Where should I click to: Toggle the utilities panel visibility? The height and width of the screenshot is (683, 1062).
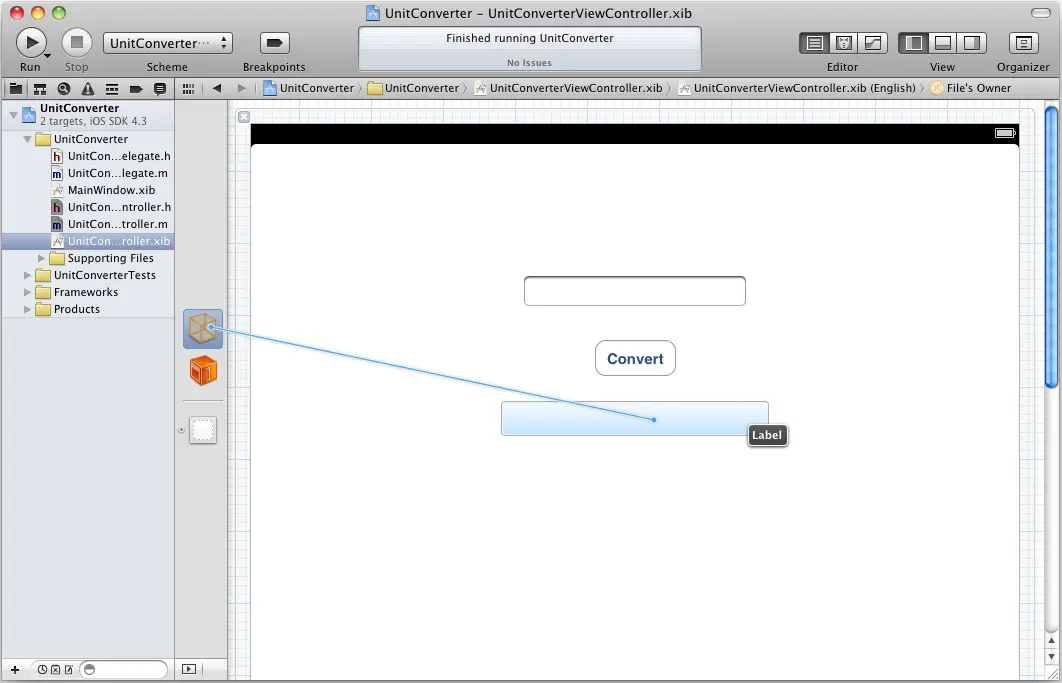coord(971,43)
